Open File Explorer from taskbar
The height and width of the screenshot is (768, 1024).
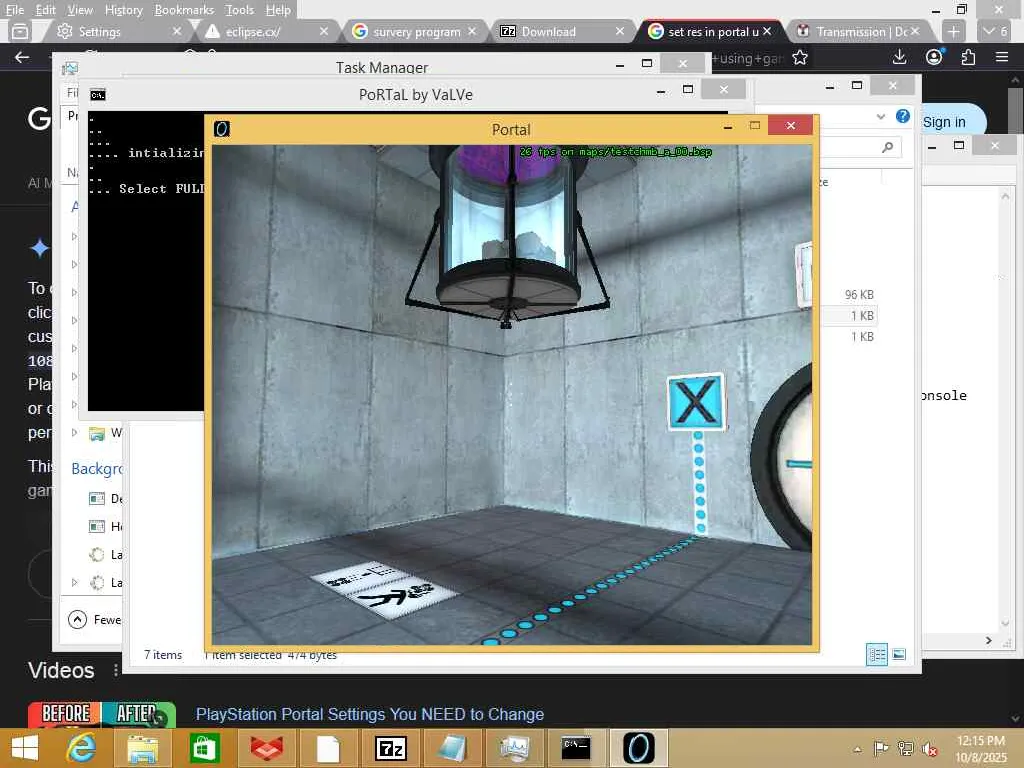pos(142,748)
